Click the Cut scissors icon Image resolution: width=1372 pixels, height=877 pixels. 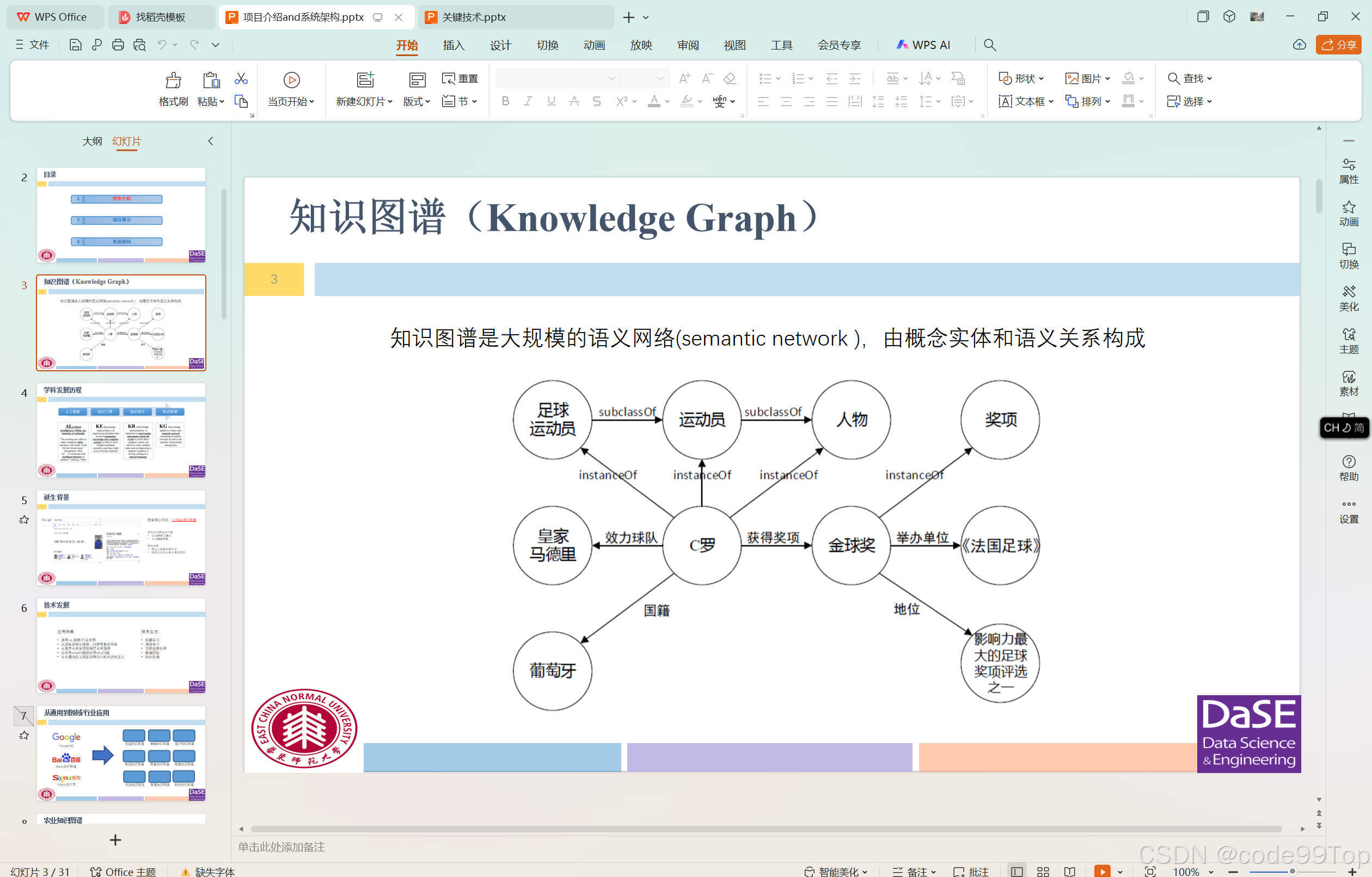point(241,78)
